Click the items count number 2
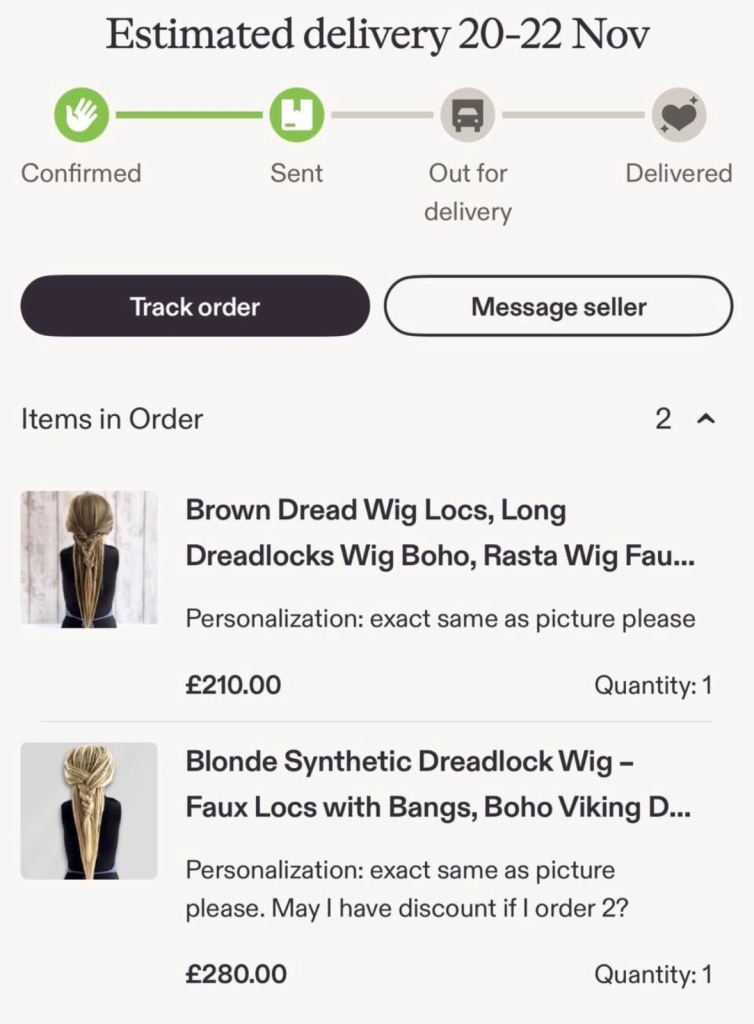Screen dimensions: 754x1024 [x=663, y=419]
